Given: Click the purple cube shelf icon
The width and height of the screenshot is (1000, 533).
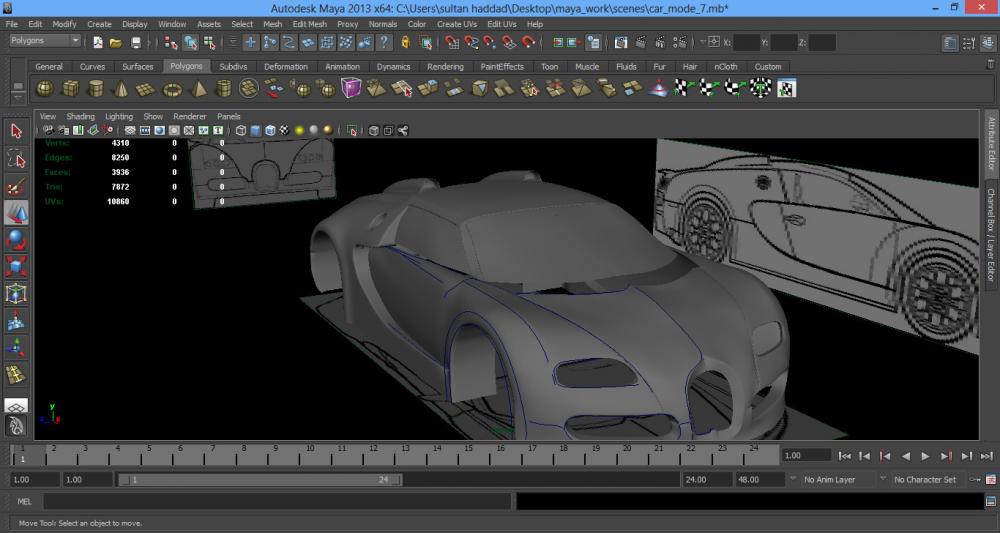Looking at the screenshot, I should pos(351,89).
